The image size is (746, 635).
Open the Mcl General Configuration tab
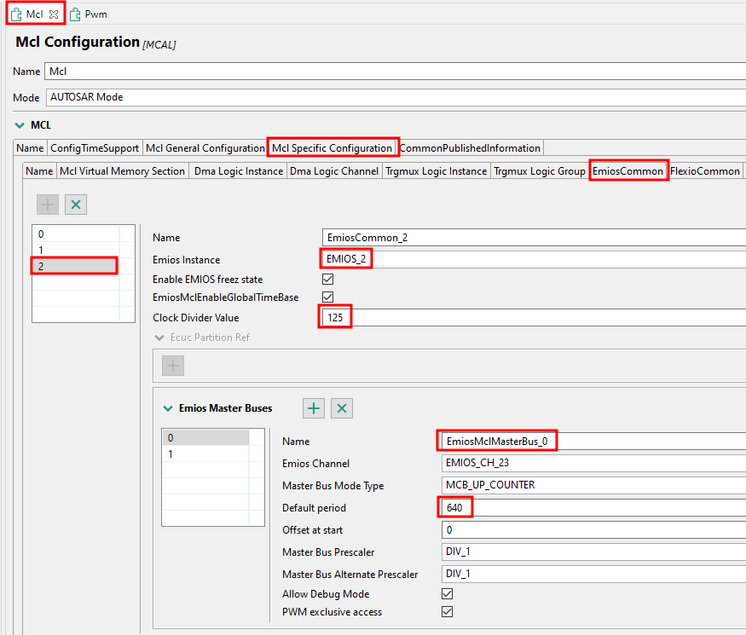coord(205,148)
